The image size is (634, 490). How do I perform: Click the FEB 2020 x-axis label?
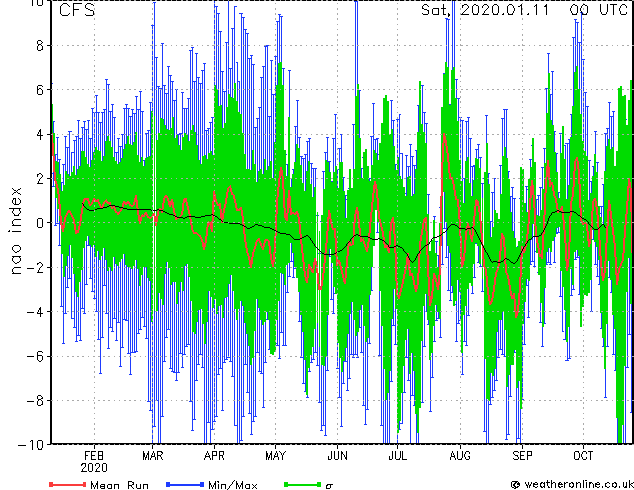94,462
